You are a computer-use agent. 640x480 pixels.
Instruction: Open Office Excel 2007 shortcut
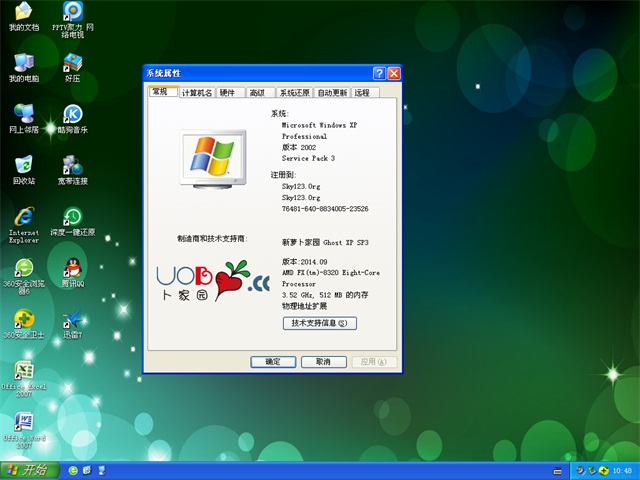click(23, 370)
